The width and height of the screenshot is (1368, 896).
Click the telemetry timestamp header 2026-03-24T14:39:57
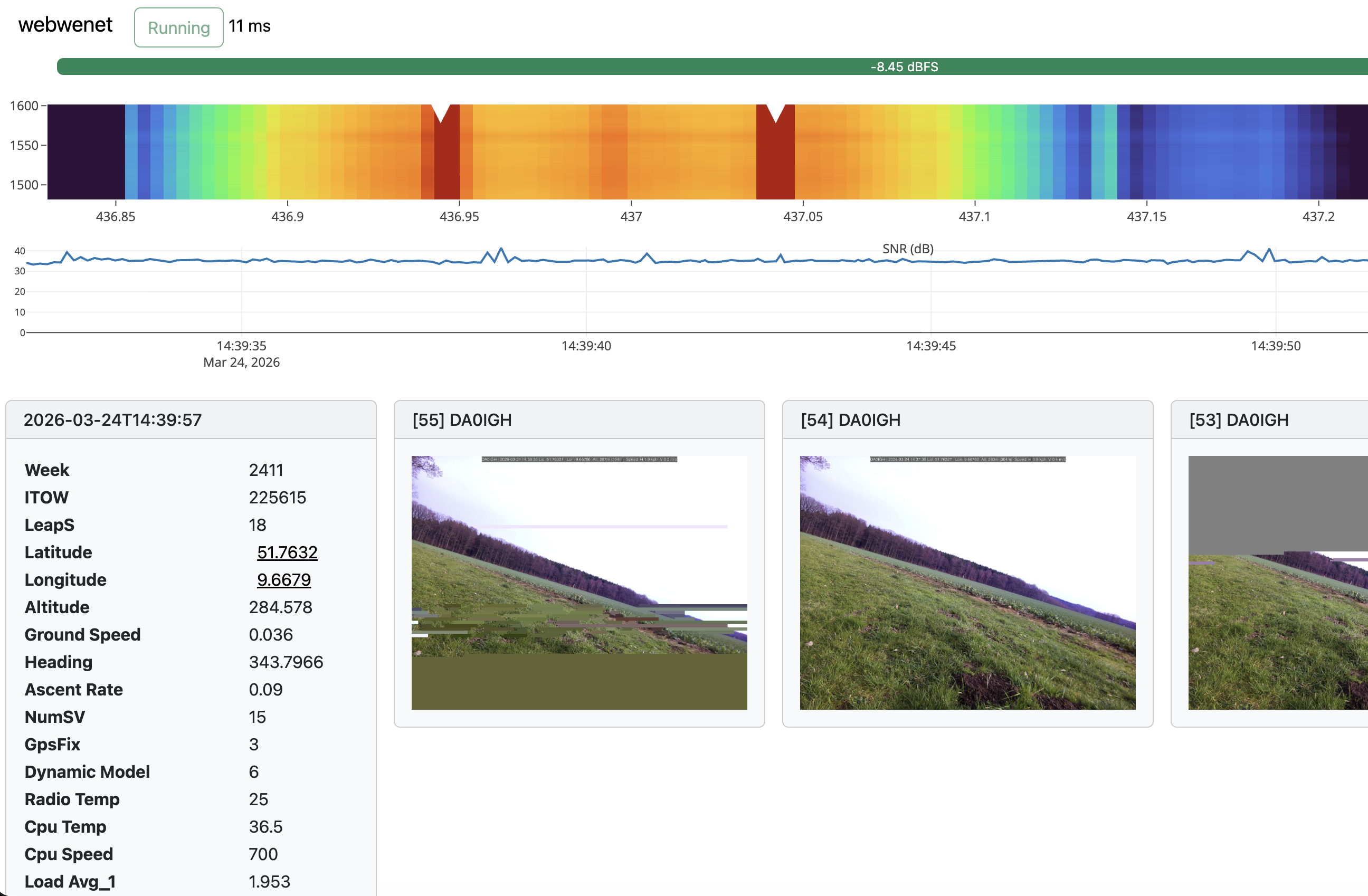coord(112,420)
